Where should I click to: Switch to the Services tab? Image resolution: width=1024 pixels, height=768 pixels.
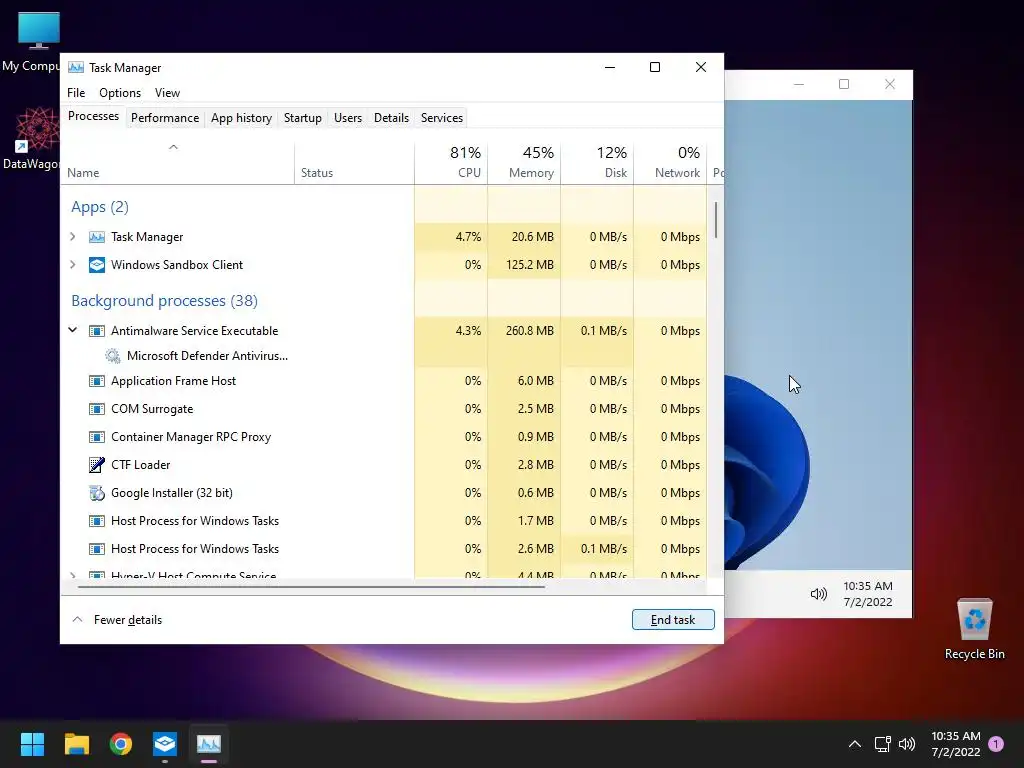point(441,118)
